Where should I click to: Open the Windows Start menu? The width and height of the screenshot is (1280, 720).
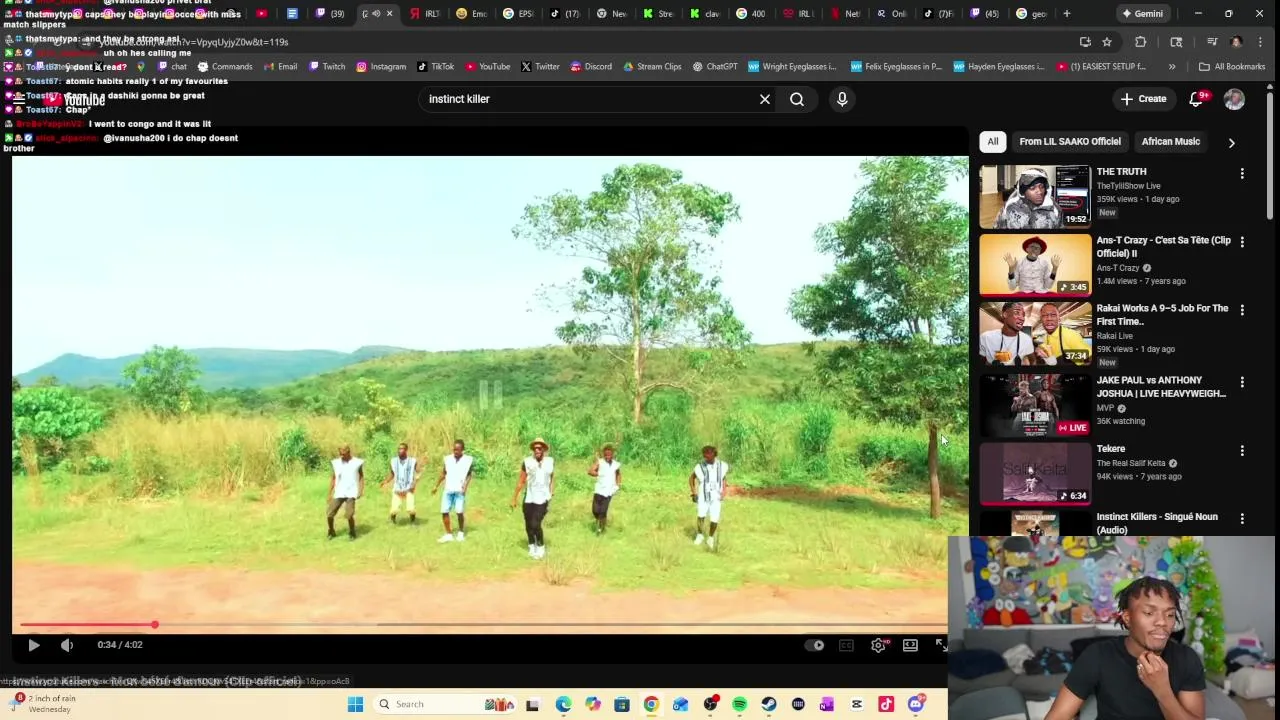[355, 704]
